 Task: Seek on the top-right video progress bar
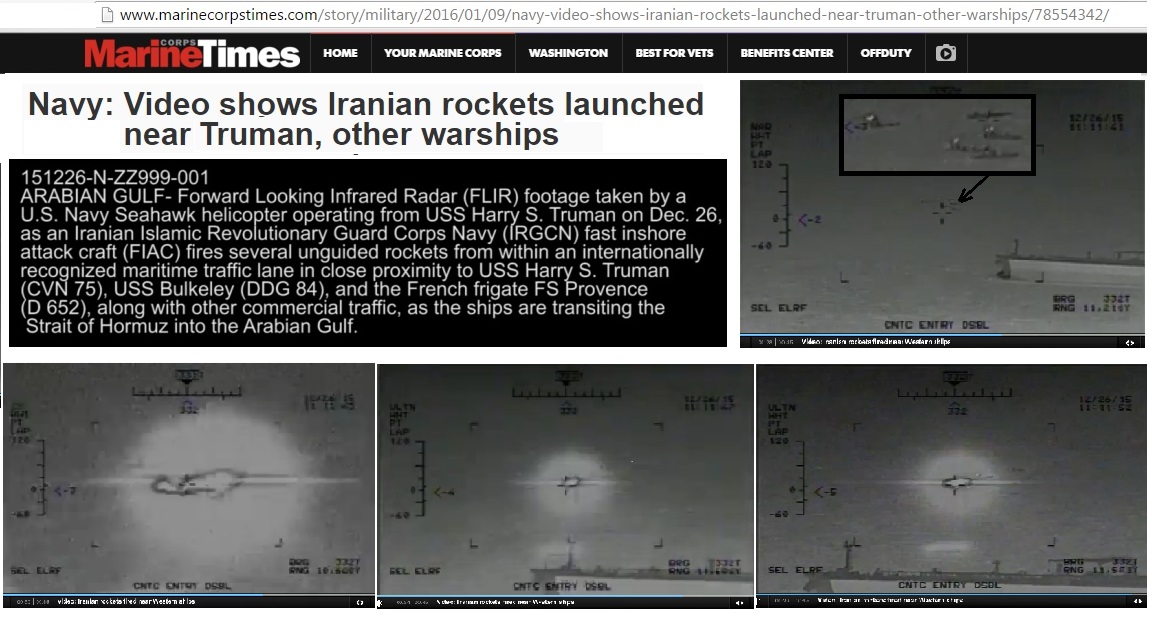[x=942, y=336]
